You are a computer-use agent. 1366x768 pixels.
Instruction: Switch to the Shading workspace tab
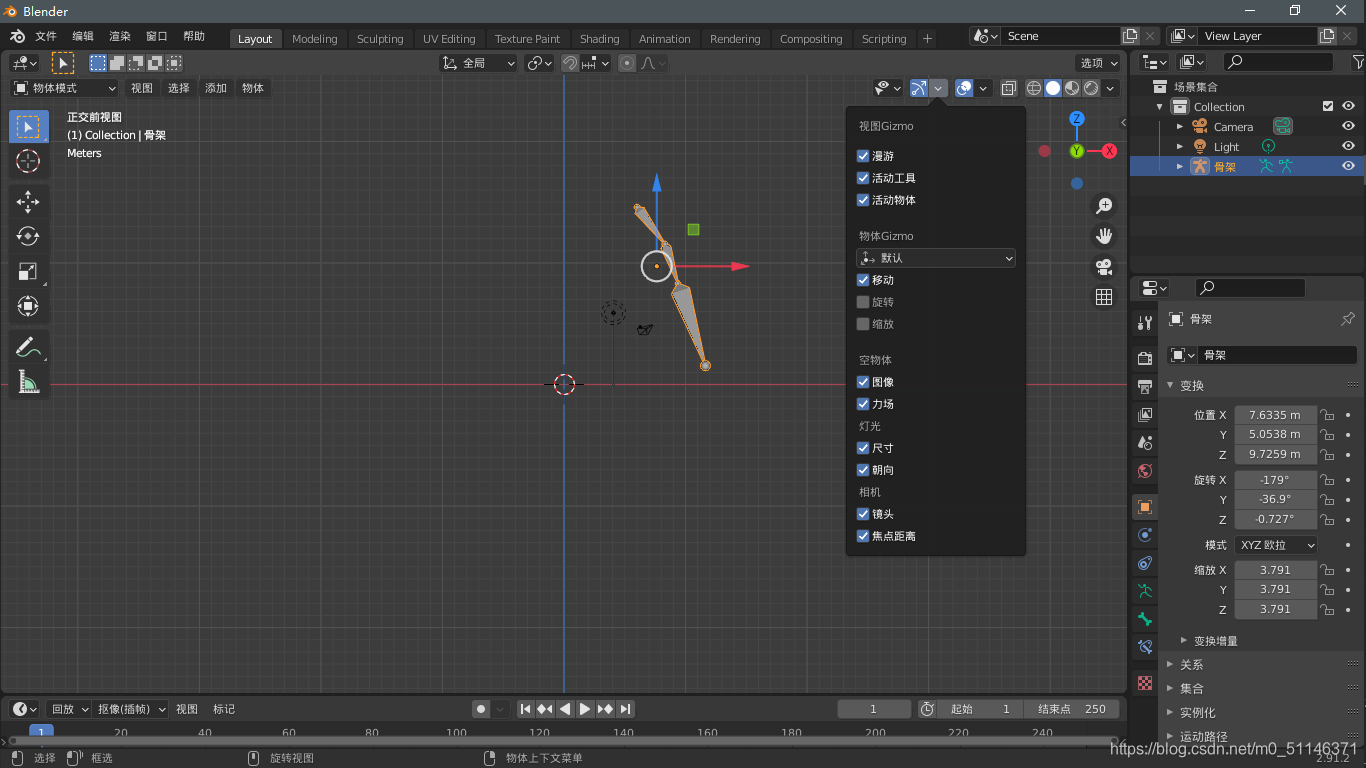[599, 39]
